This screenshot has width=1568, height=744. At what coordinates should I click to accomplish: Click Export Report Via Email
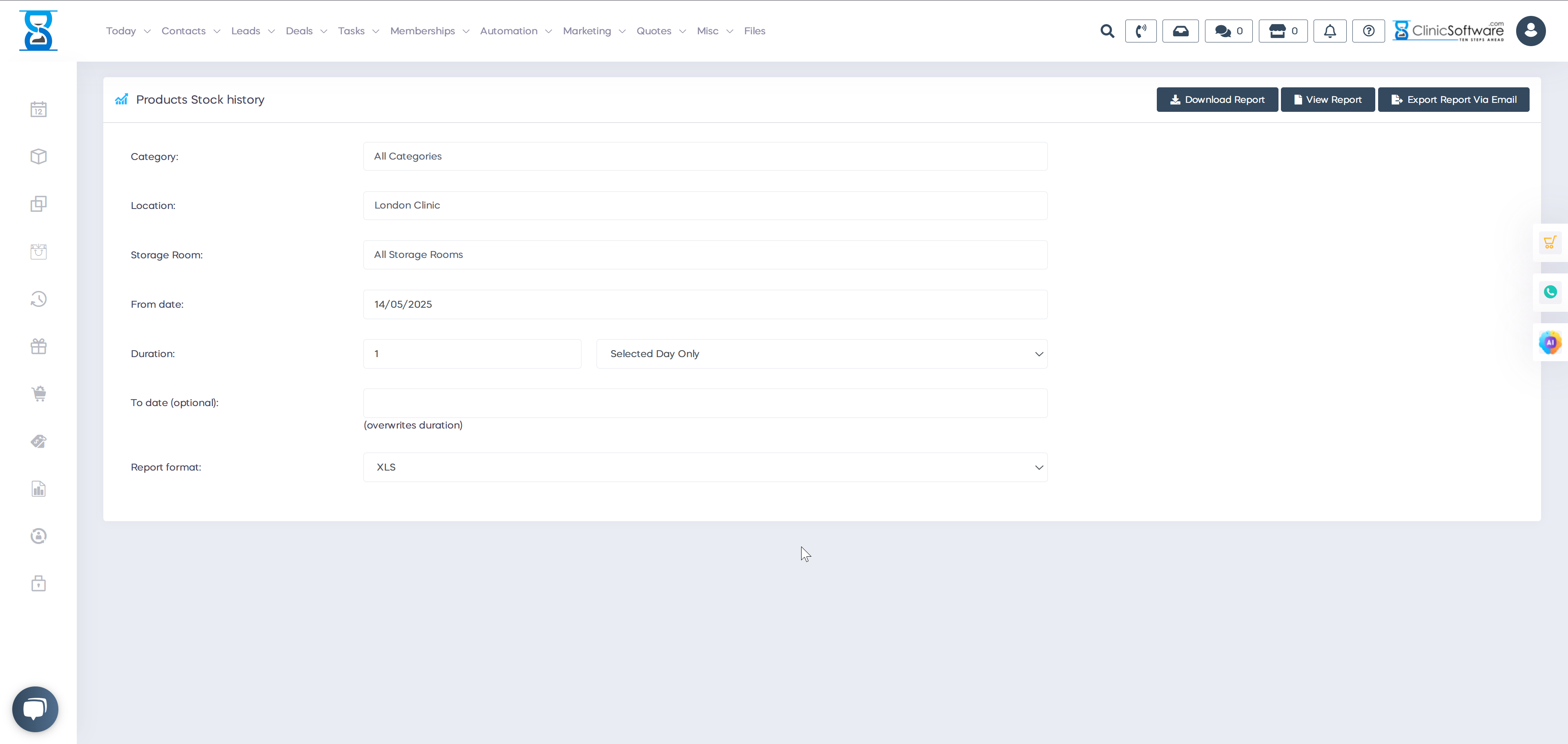pyautogui.click(x=1454, y=99)
